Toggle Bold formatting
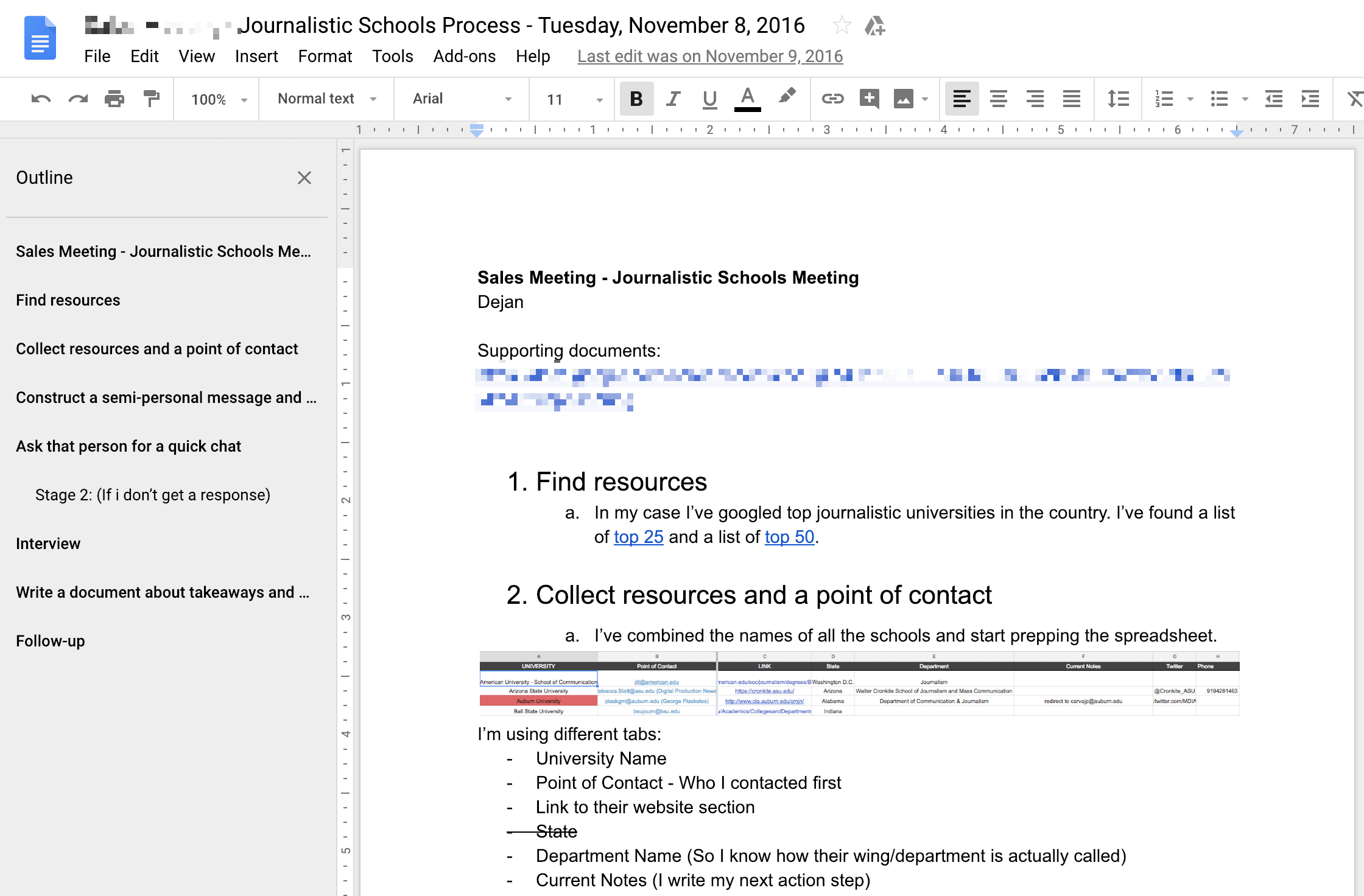 (x=636, y=99)
